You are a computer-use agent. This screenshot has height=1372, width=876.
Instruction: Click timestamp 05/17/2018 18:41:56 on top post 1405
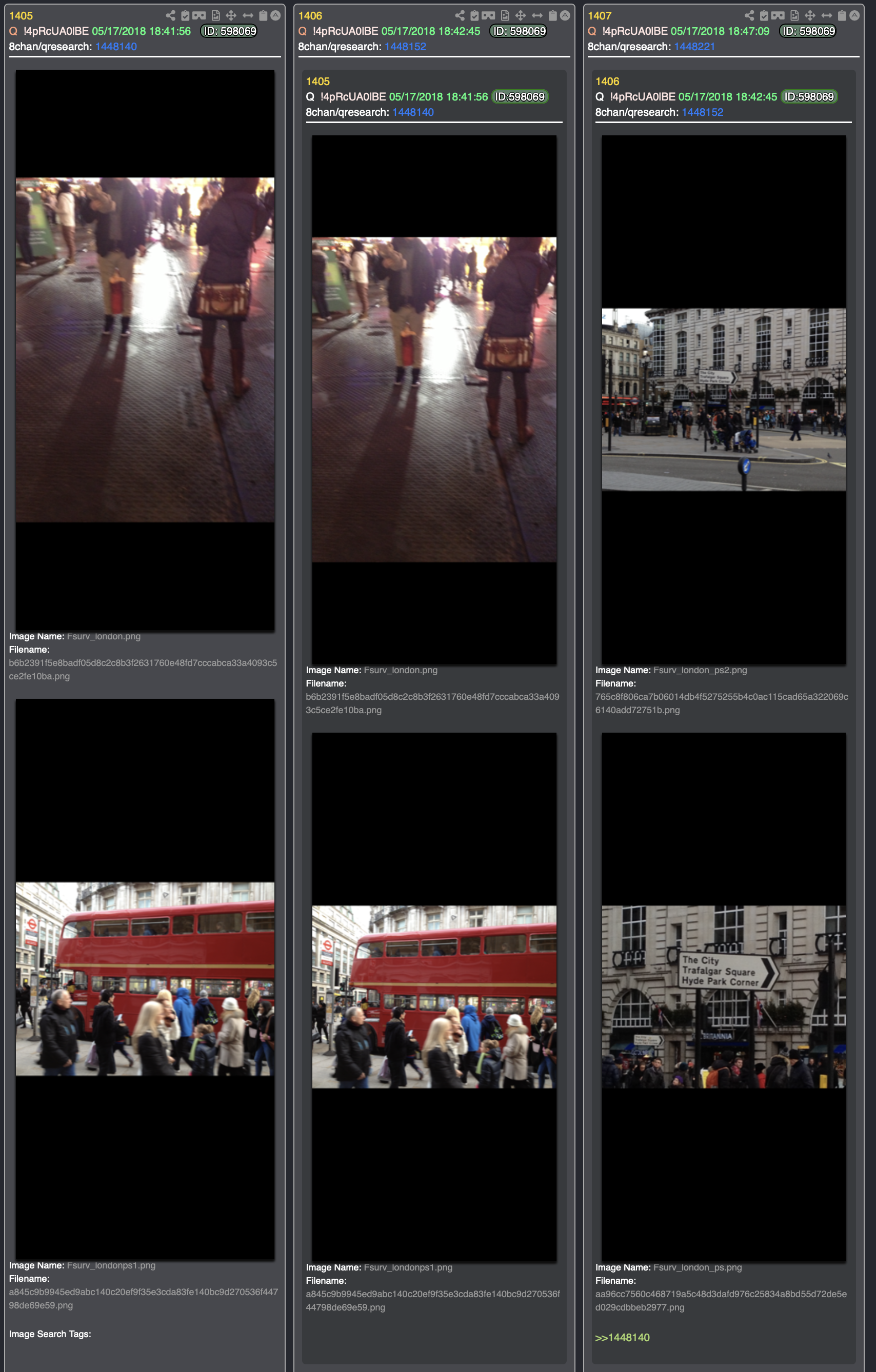(142, 31)
